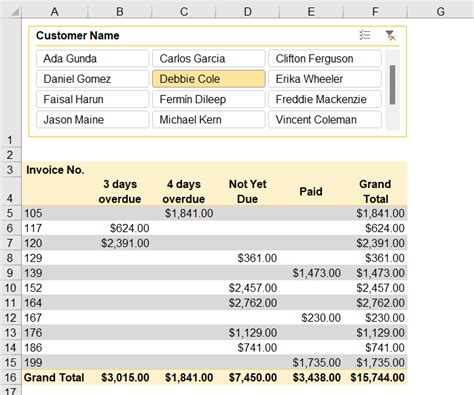The image size is (474, 395).
Task: Select invoice 139 cell
Action: coord(55,273)
